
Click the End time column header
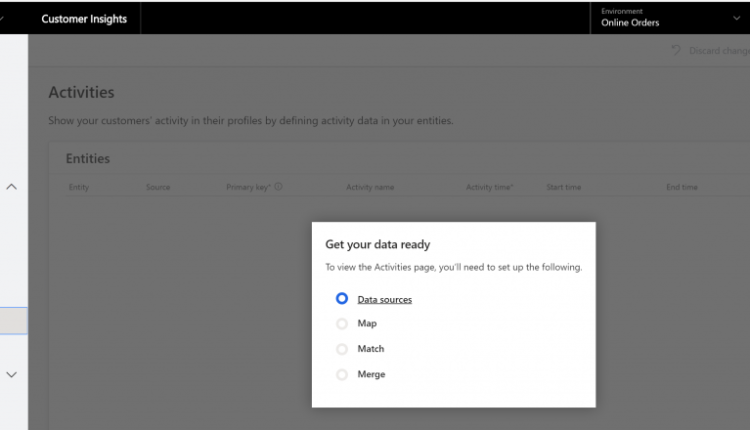pos(682,187)
